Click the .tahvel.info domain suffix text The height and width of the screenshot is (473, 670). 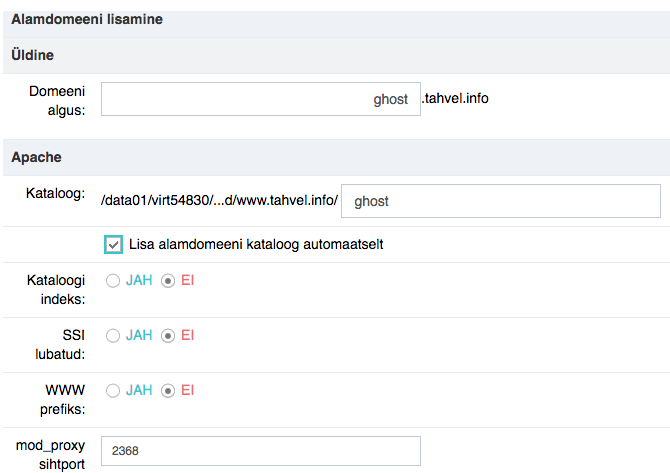click(x=455, y=98)
